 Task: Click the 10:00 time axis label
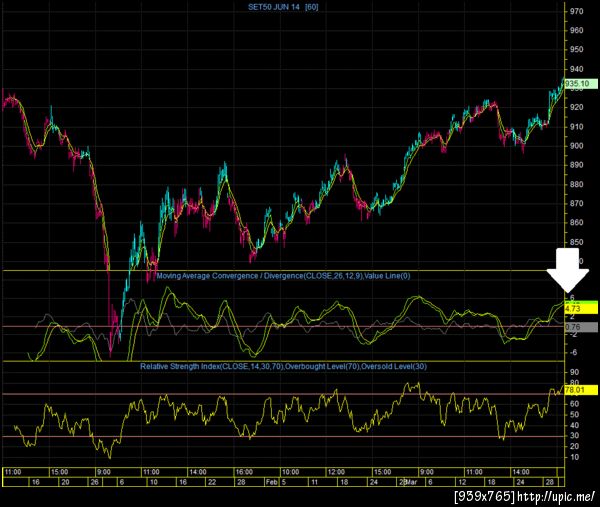290,472
